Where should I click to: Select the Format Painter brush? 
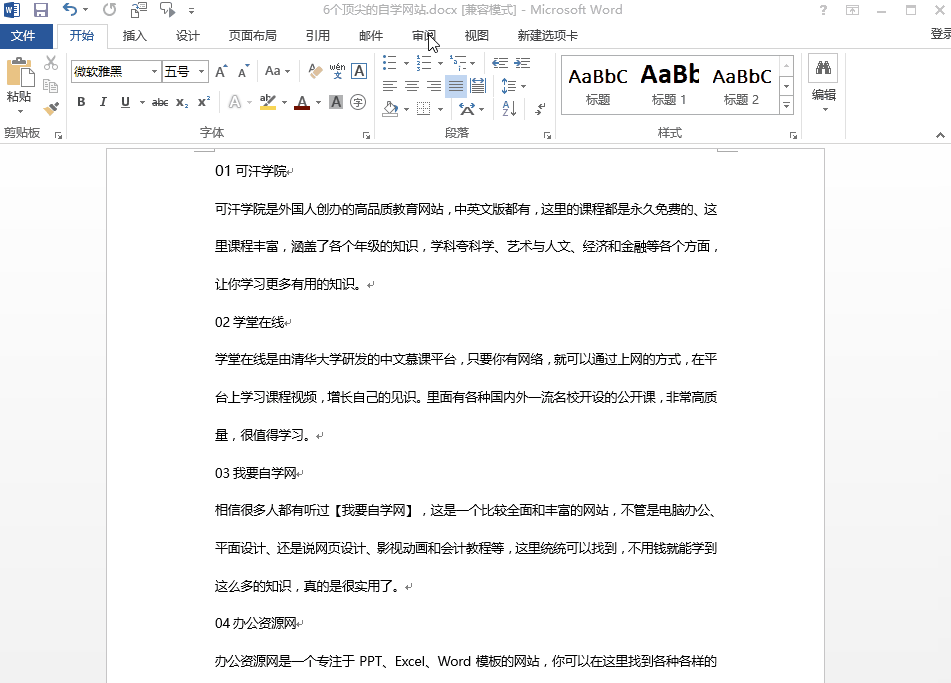[x=51, y=109]
